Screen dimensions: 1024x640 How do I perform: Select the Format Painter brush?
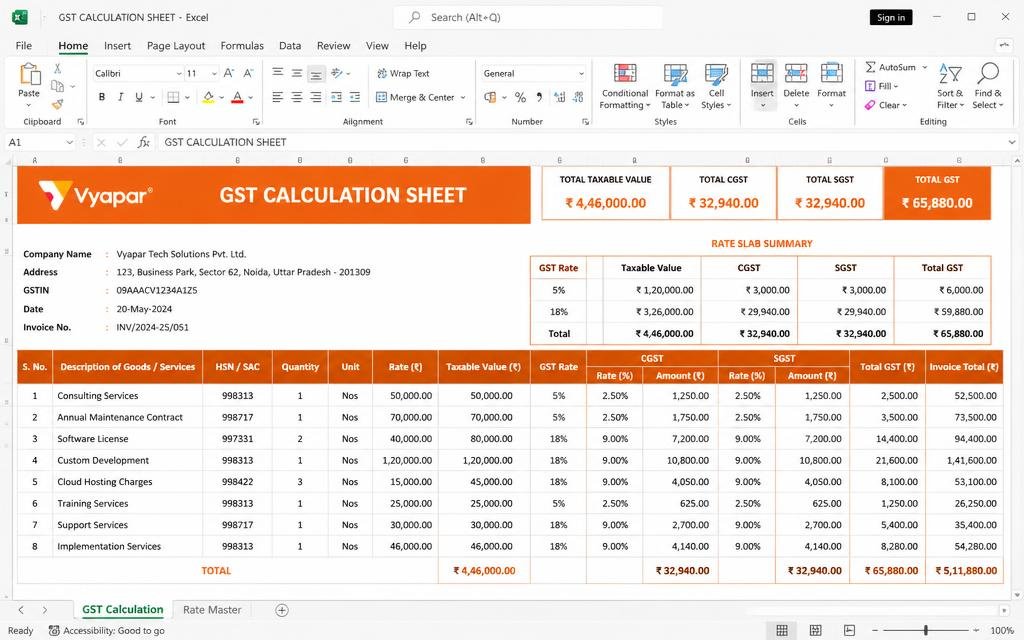coord(57,104)
